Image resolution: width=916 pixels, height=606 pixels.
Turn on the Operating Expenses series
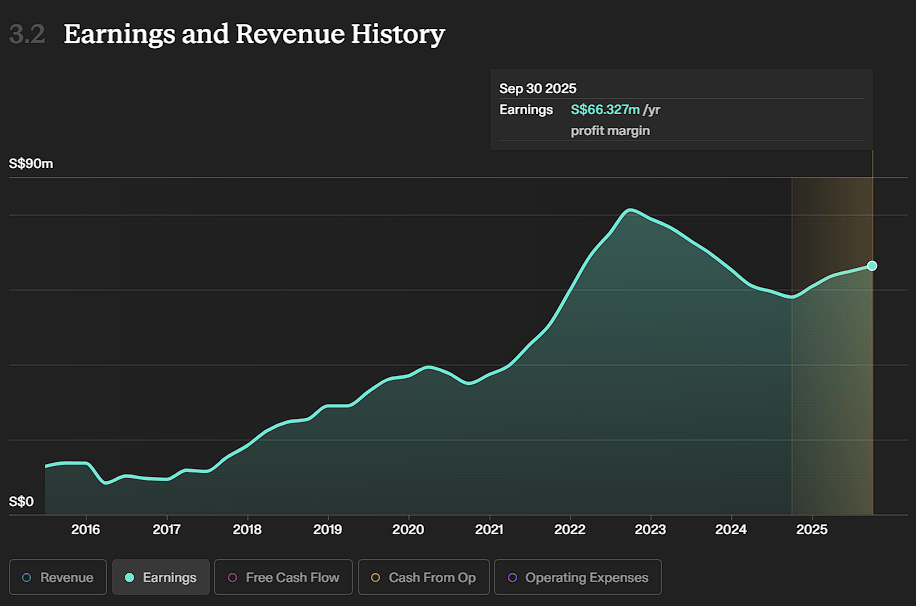pyautogui.click(x=577, y=577)
